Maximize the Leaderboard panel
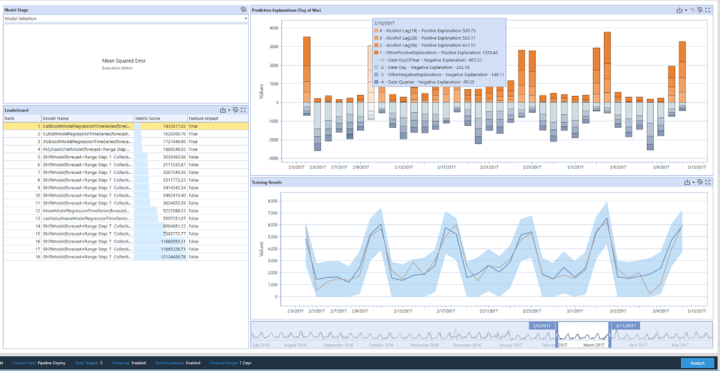This screenshot has height=371, width=720. [243, 110]
